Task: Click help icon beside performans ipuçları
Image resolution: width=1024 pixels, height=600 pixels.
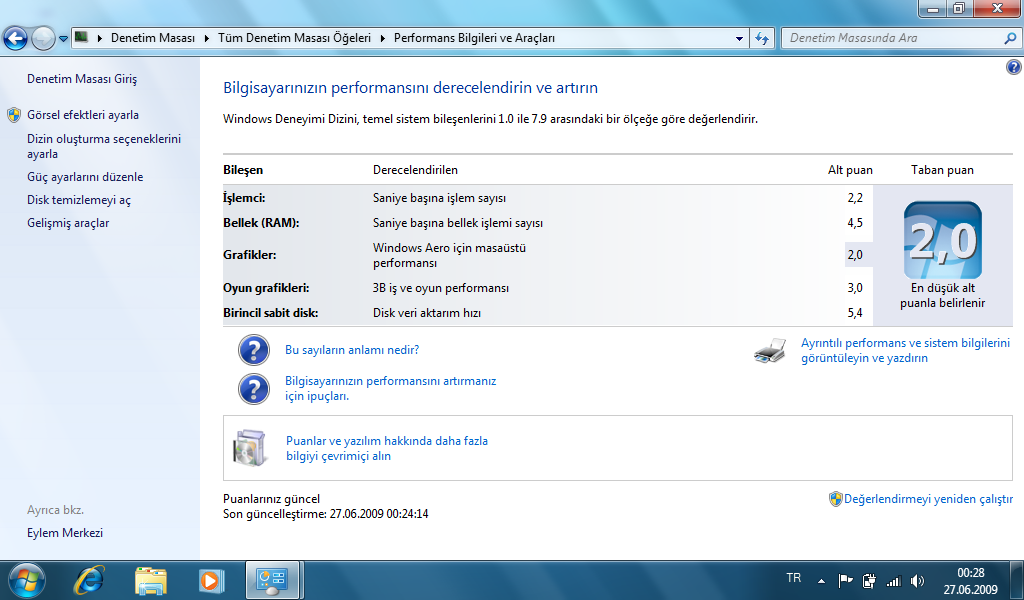Action: click(253, 389)
